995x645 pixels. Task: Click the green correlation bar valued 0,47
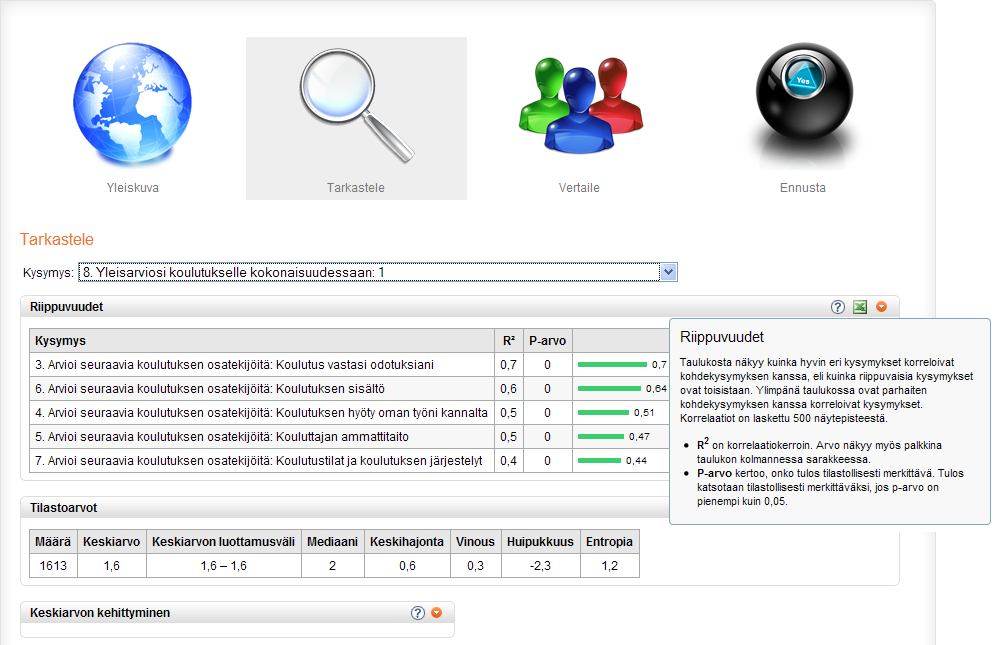[x=601, y=437]
